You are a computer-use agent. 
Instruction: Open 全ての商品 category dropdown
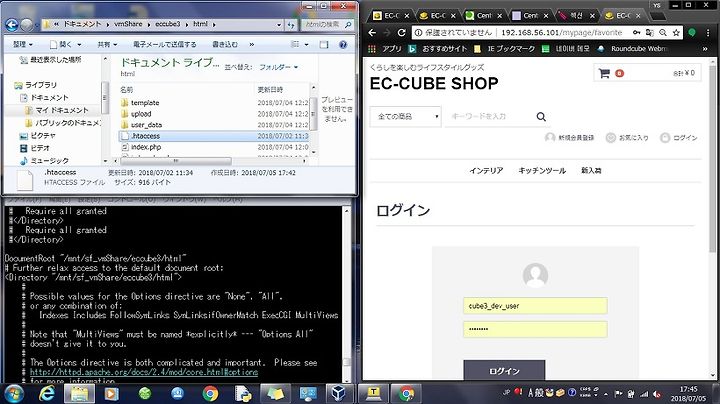click(x=405, y=117)
